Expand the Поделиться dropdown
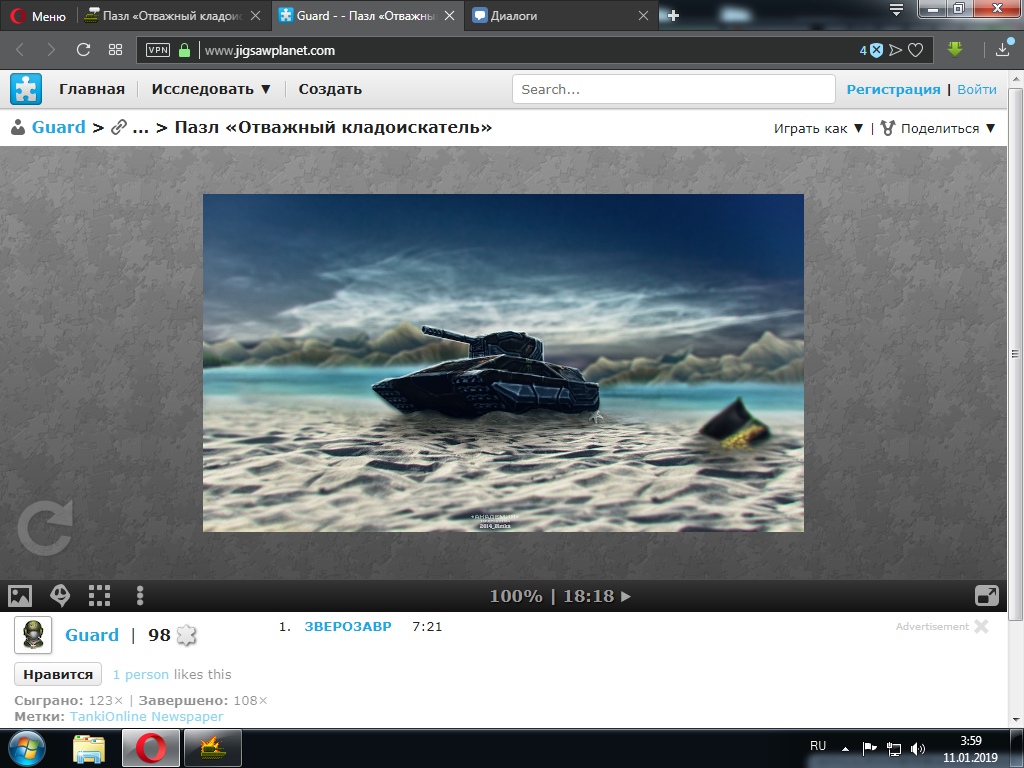Screen dimensions: 1024x768 (x=938, y=128)
